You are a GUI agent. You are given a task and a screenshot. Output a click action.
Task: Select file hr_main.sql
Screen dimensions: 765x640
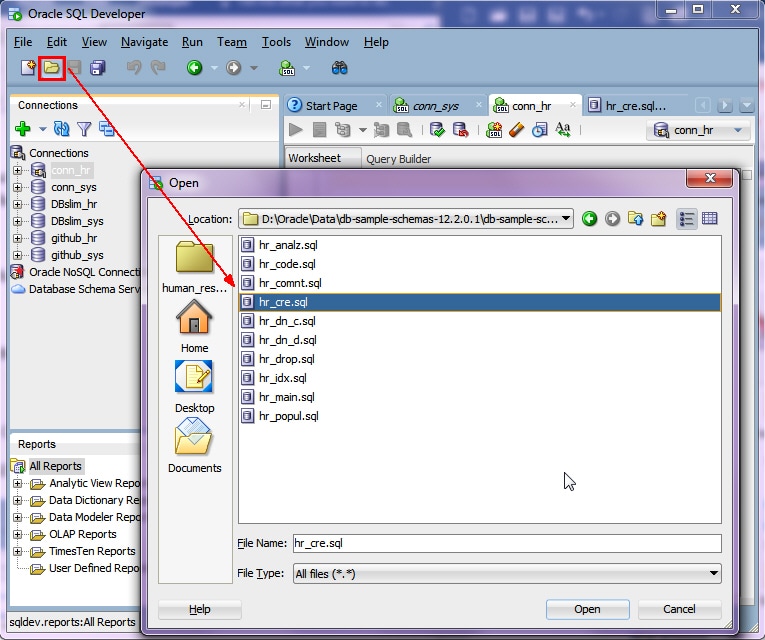287,397
